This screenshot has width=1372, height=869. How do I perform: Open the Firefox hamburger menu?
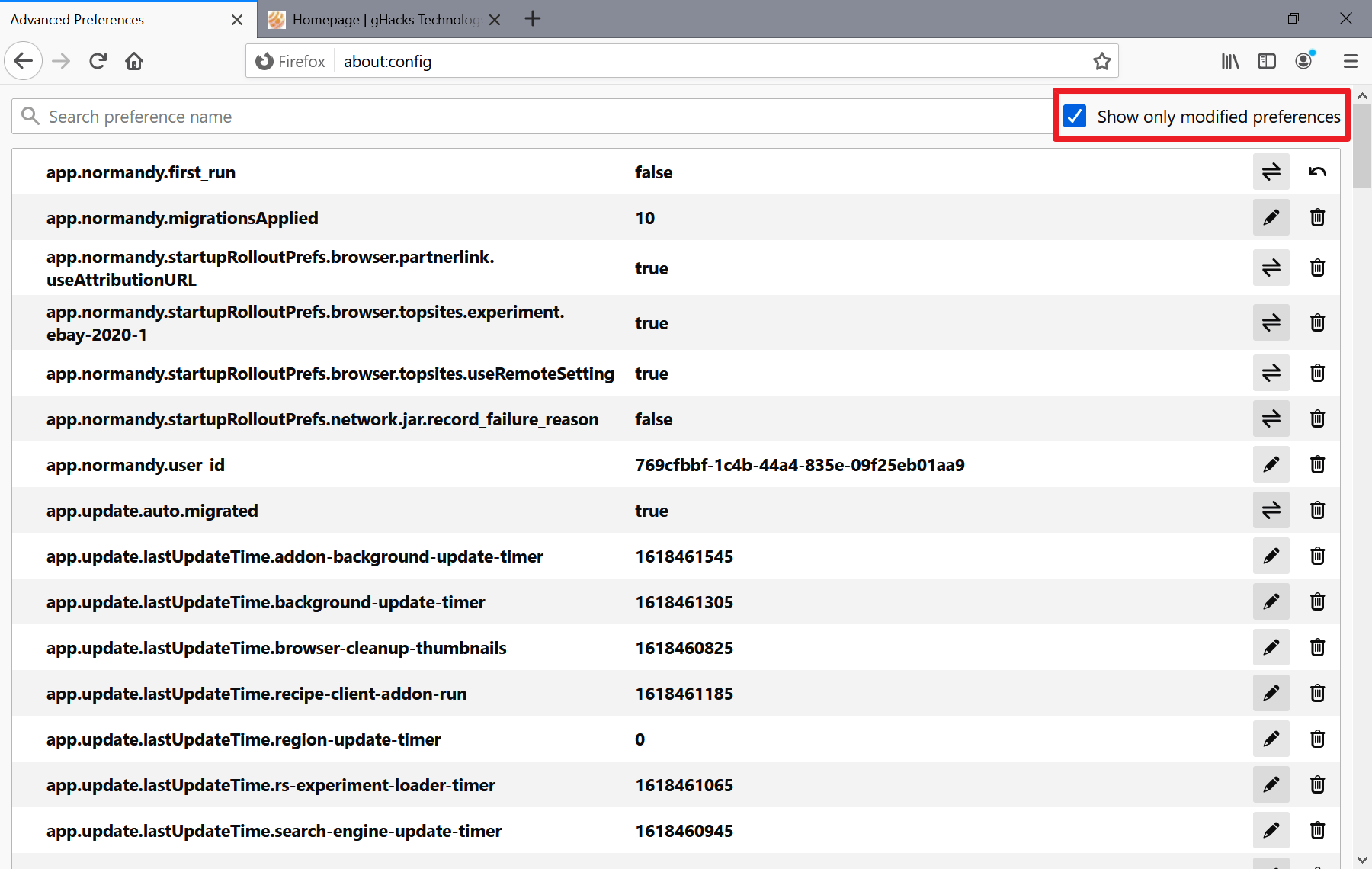pos(1351,62)
